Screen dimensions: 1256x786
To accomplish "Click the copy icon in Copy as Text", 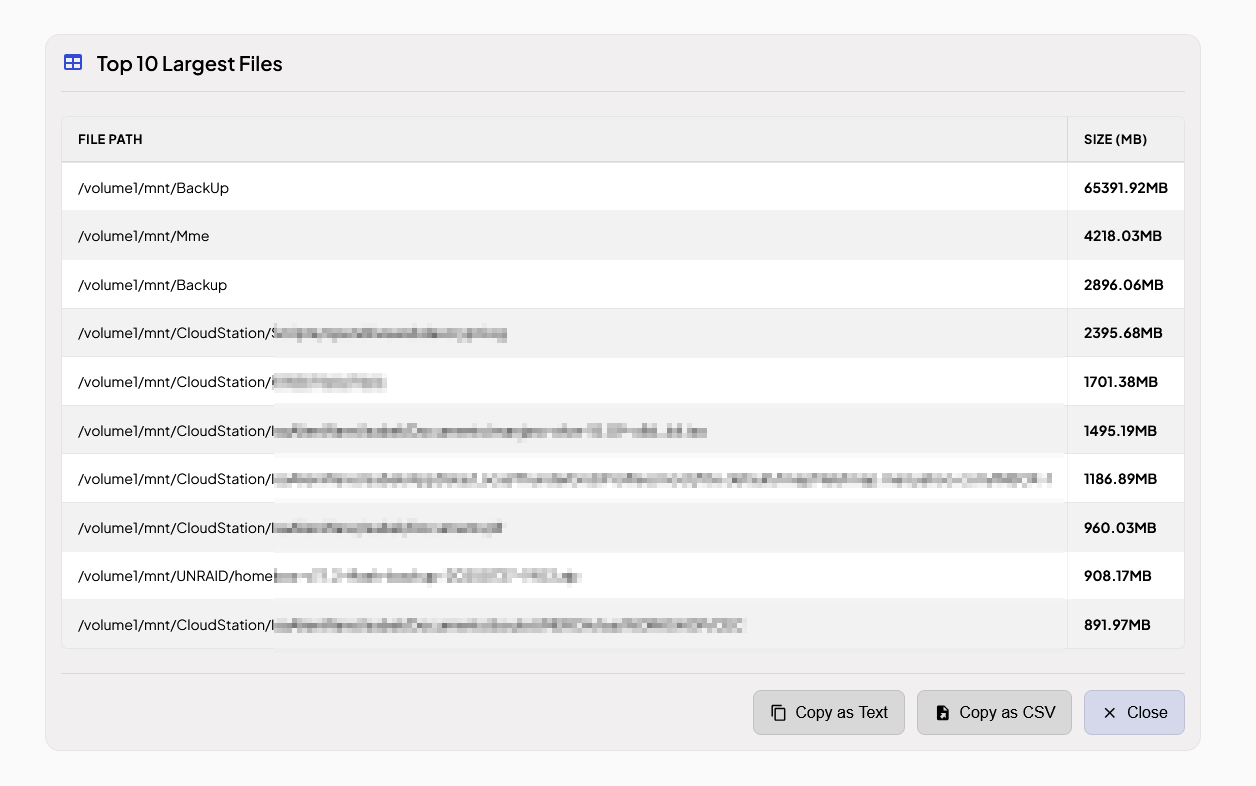I will click(778, 713).
